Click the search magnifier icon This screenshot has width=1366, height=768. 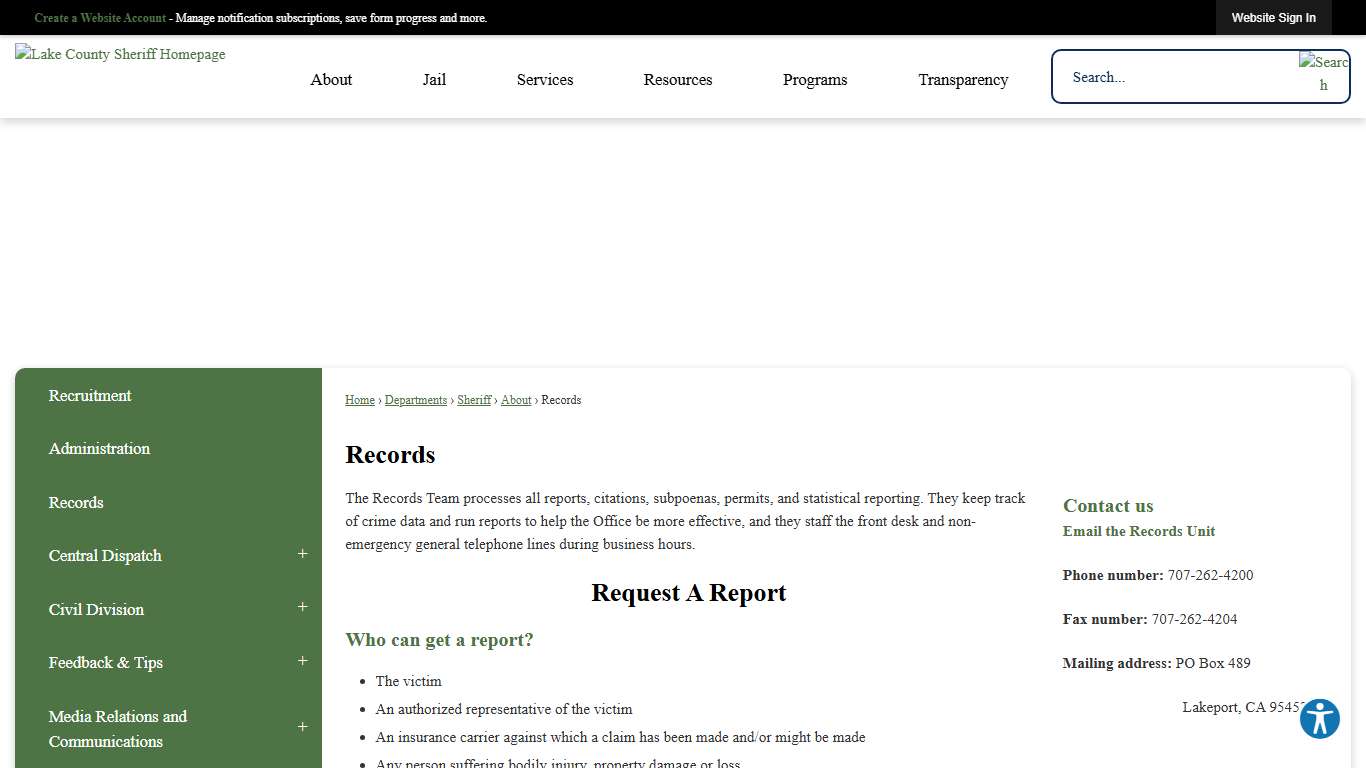(x=1323, y=74)
